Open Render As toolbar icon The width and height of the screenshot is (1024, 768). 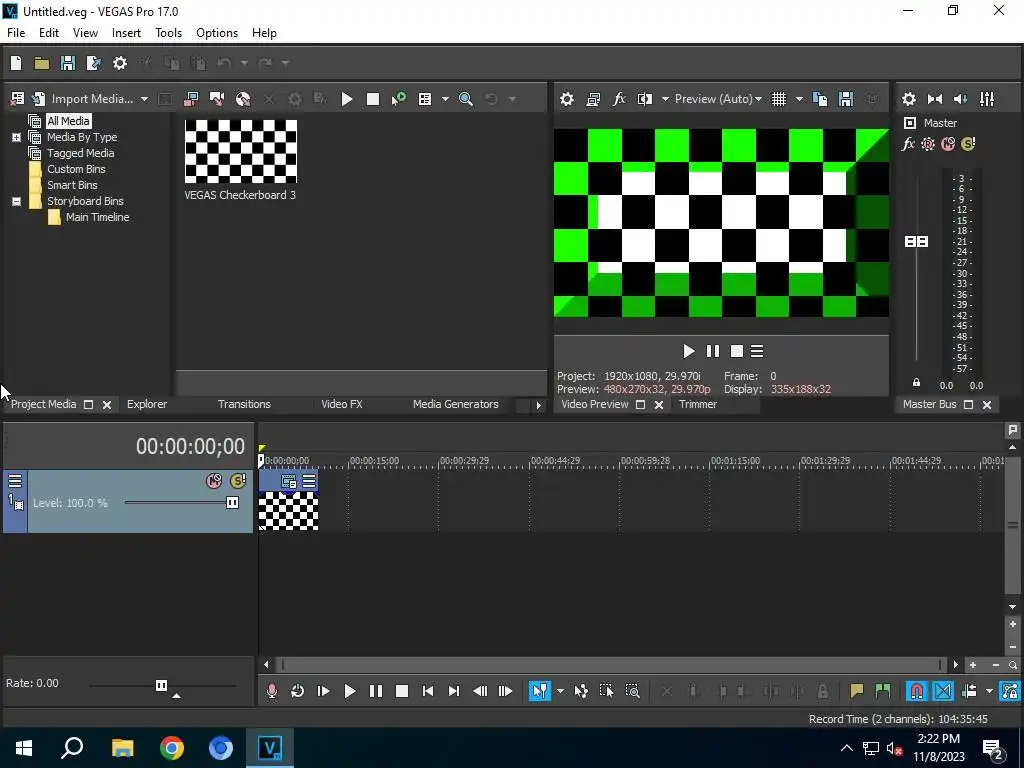[93, 63]
